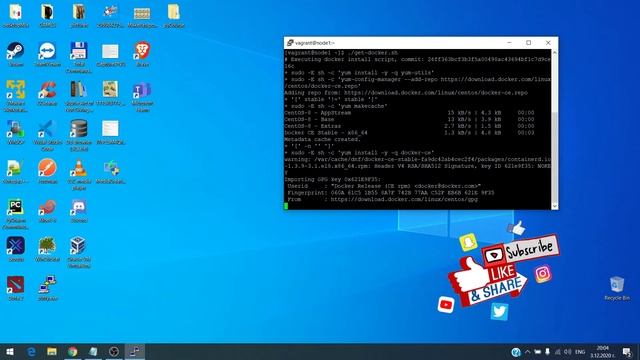Open the Oracle VM VirtualBox shortcut
This screenshot has height=360, width=640.
tap(79, 252)
